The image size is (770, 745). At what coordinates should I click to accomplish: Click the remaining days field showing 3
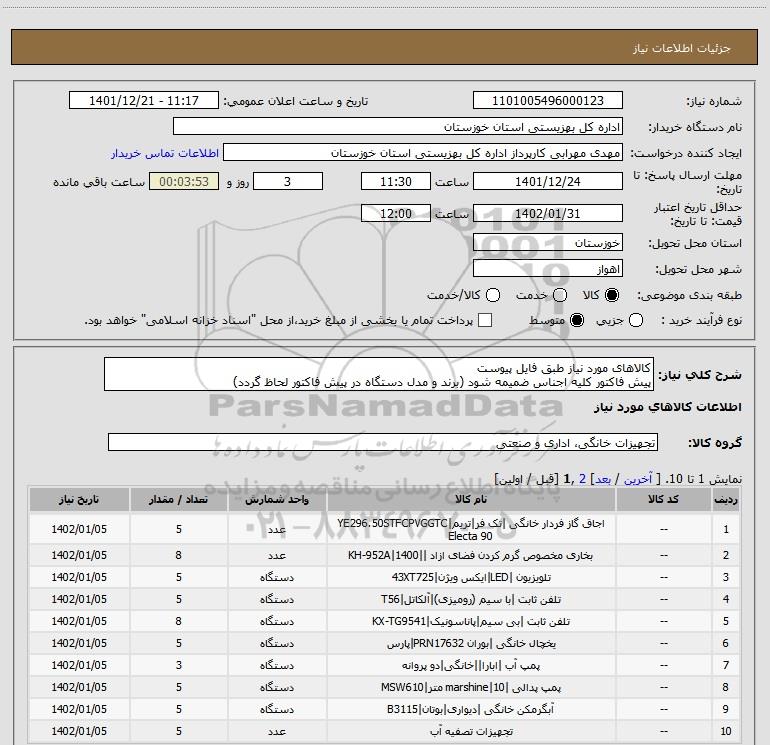click(x=288, y=181)
